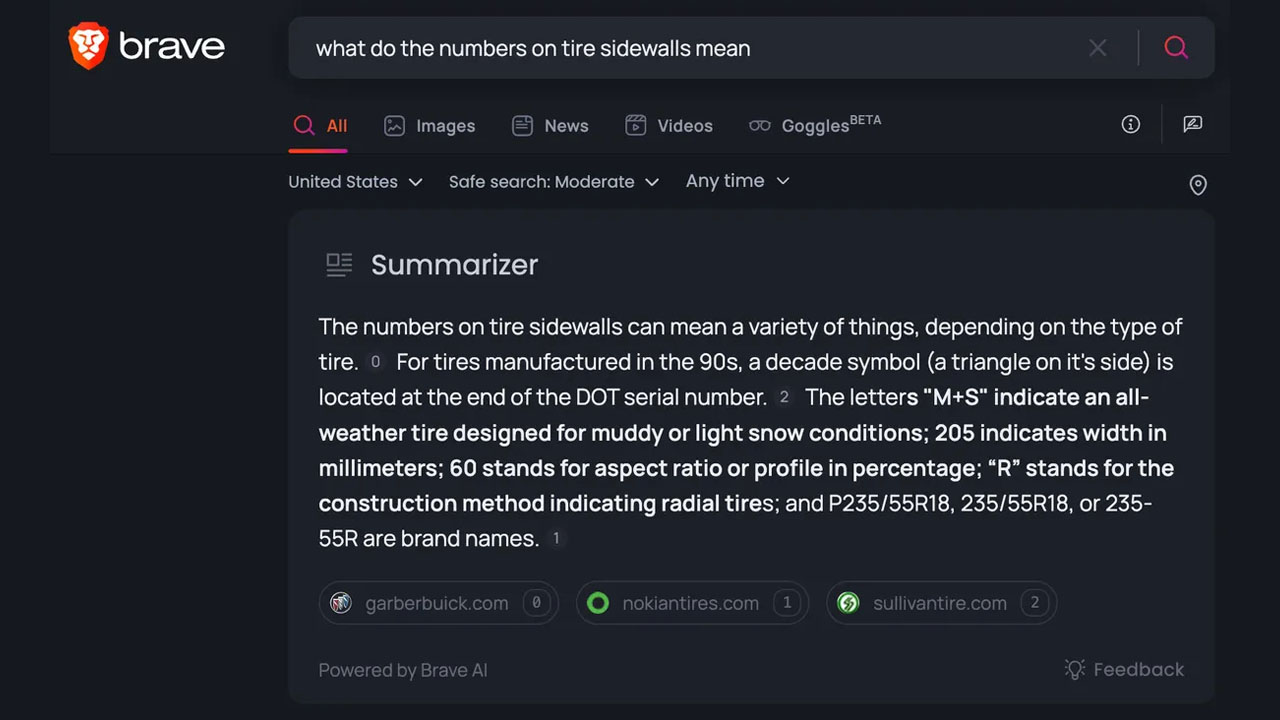Clear the search query with X icon
The width and height of the screenshot is (1280, 720).
point(1098,48)
